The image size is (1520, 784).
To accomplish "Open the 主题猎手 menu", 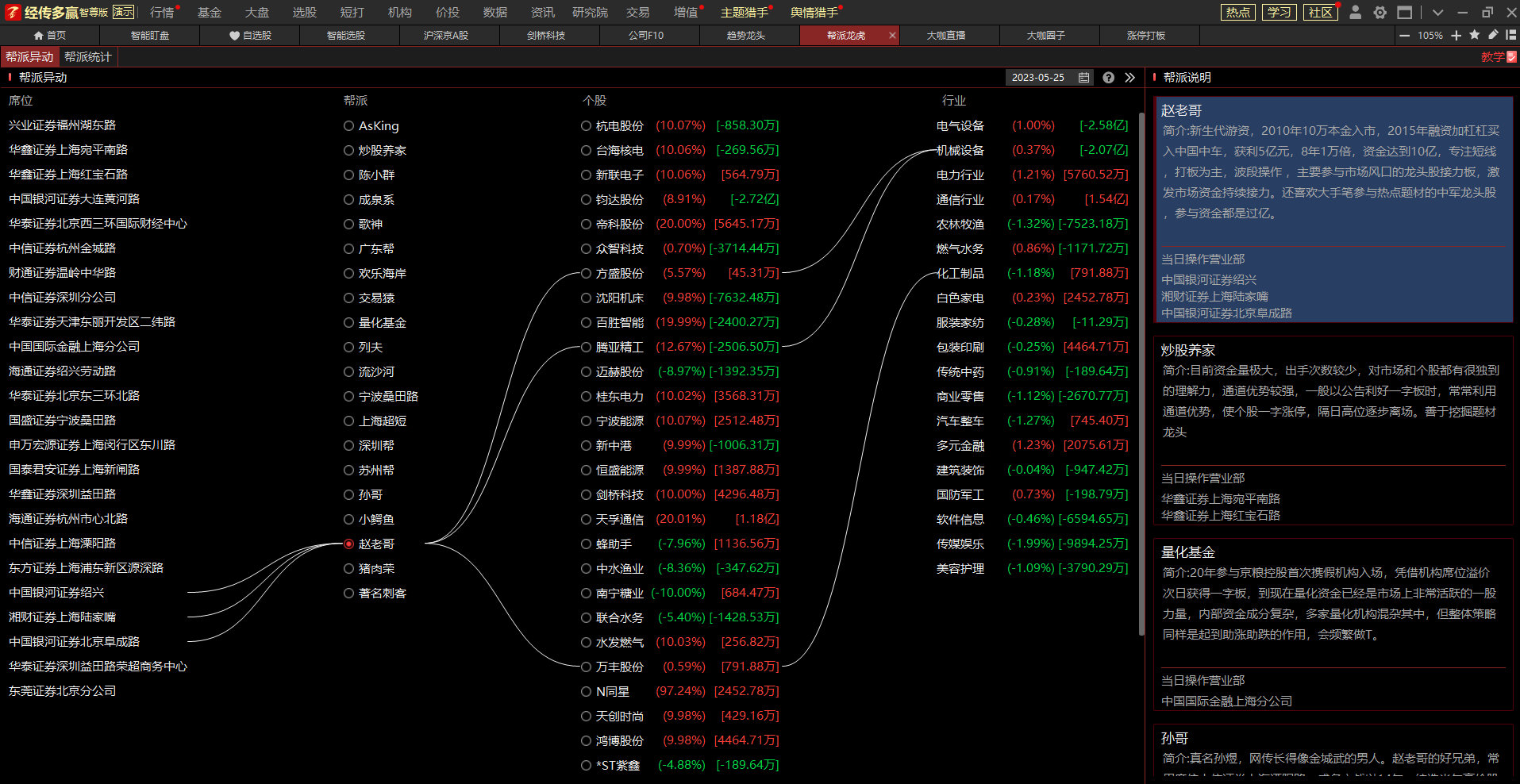I will [x=744, y=13].
